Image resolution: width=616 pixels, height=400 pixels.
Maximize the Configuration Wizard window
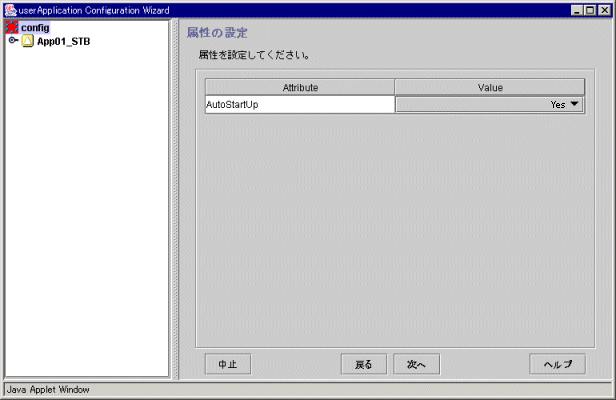click(x=590, y=10)
